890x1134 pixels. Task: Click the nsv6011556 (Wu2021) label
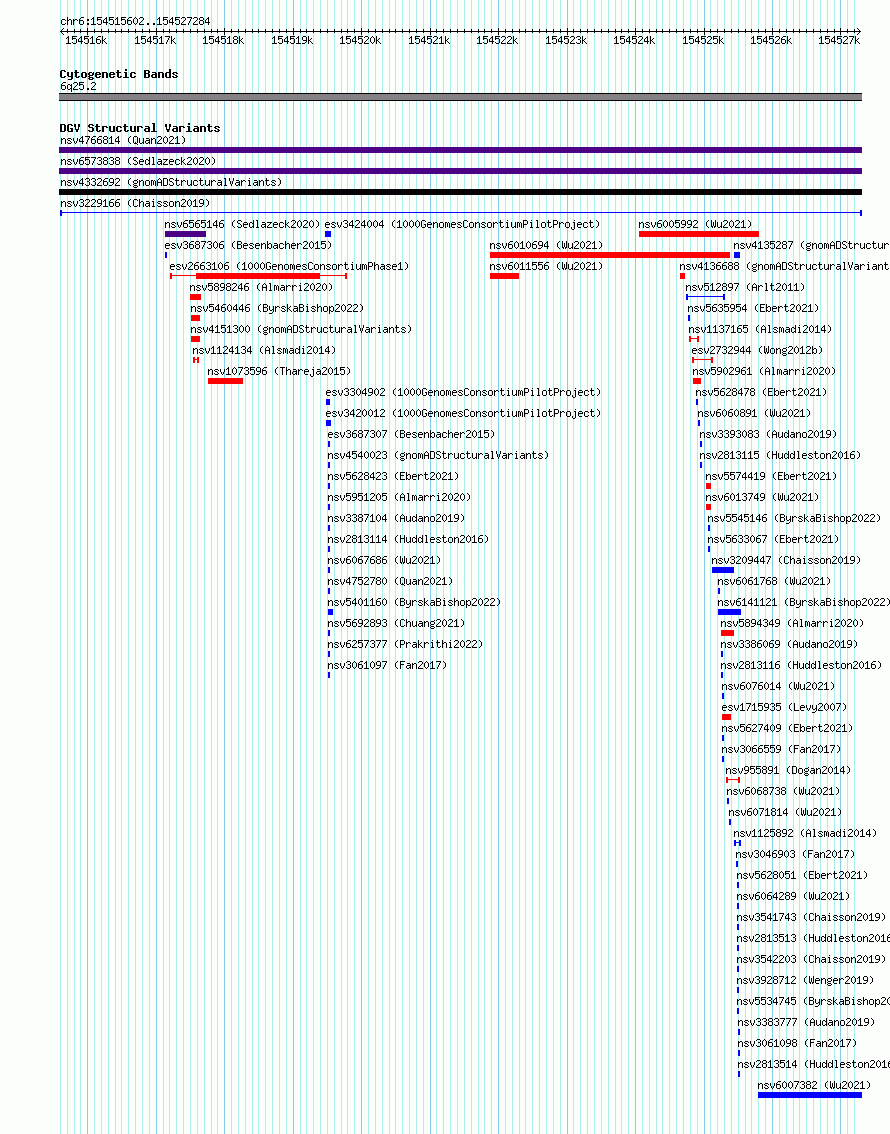pyautogui.click(x=546, y=266)
